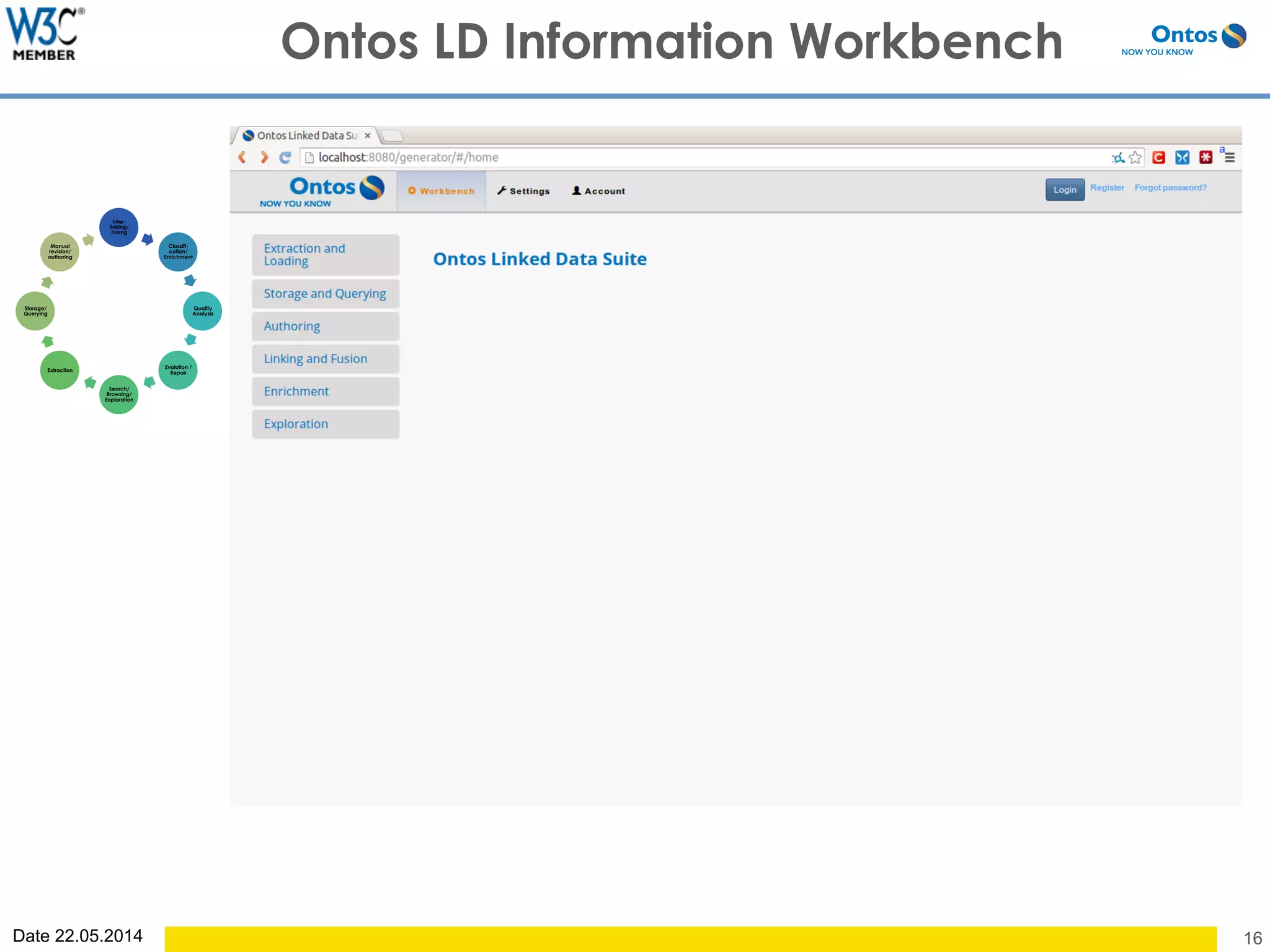The height and width of the screenshot is (952, 1270).
Task: Open the Settings menu
Action: pos(523,191)
